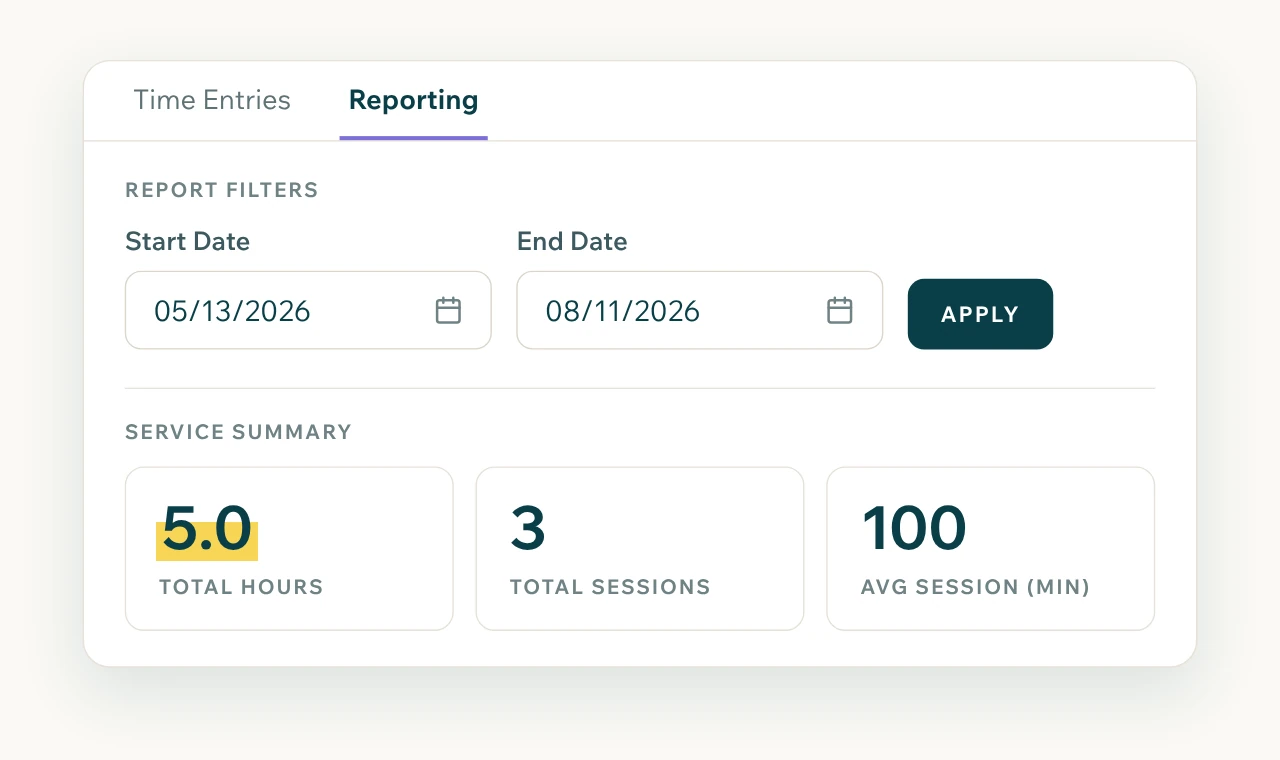This screenshot has width=1280, height=760.
Task: Select the Reporting tab
Action: click(x=413, y=100)
